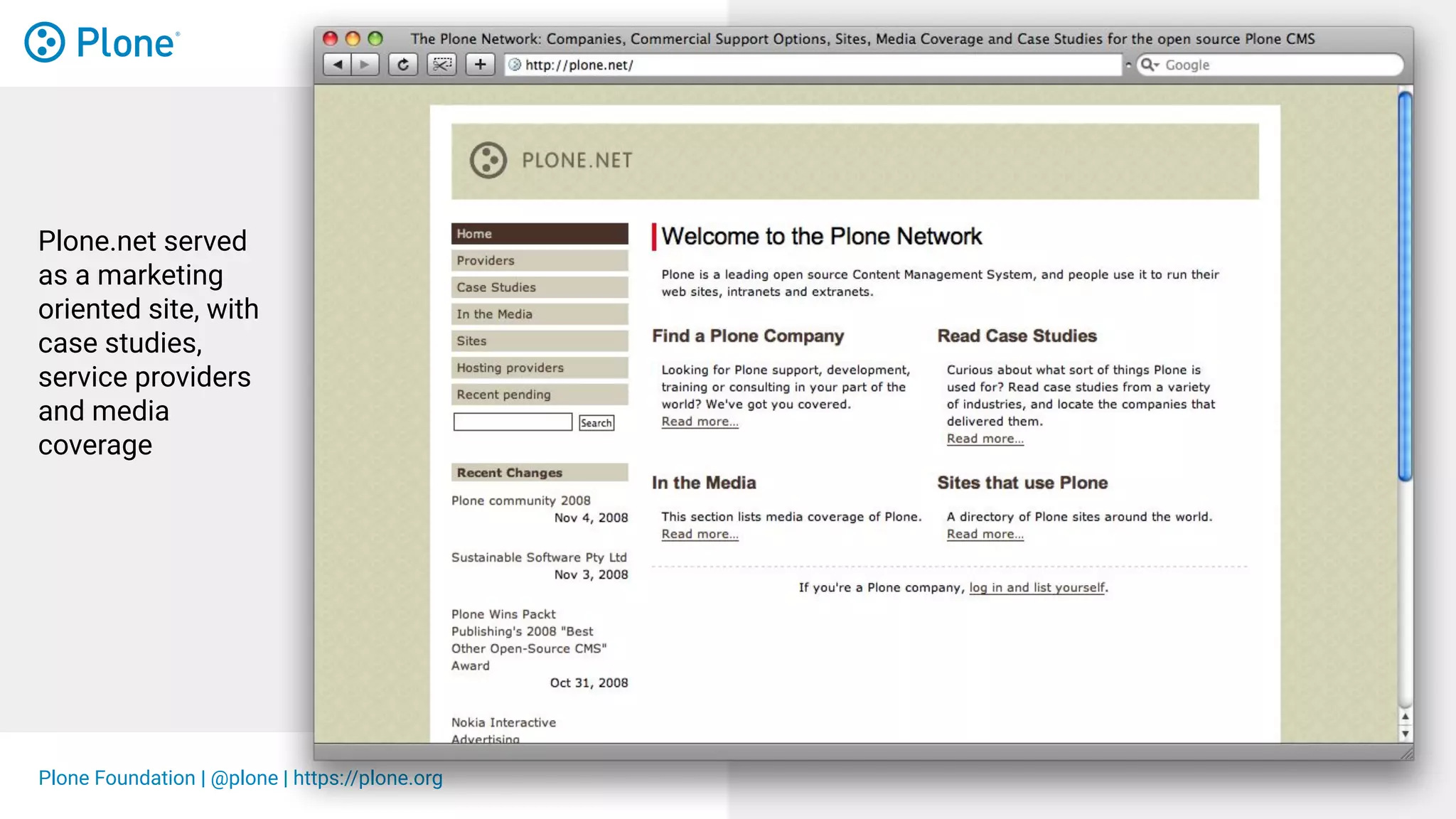Click the Welcome to the Plone Network heading
Image resolution: width=1456 pixels, height=819 pixels.
(x=821, y=236)
